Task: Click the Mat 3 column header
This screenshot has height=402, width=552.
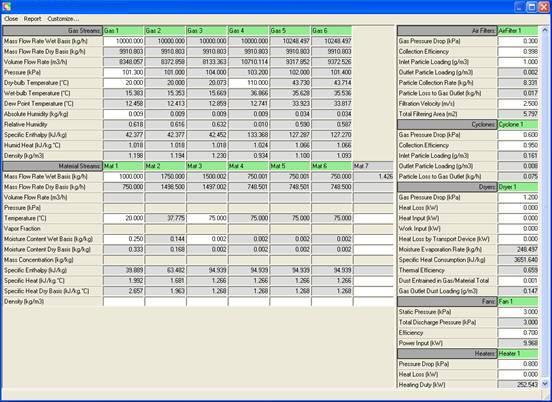Action: [207, 166]
